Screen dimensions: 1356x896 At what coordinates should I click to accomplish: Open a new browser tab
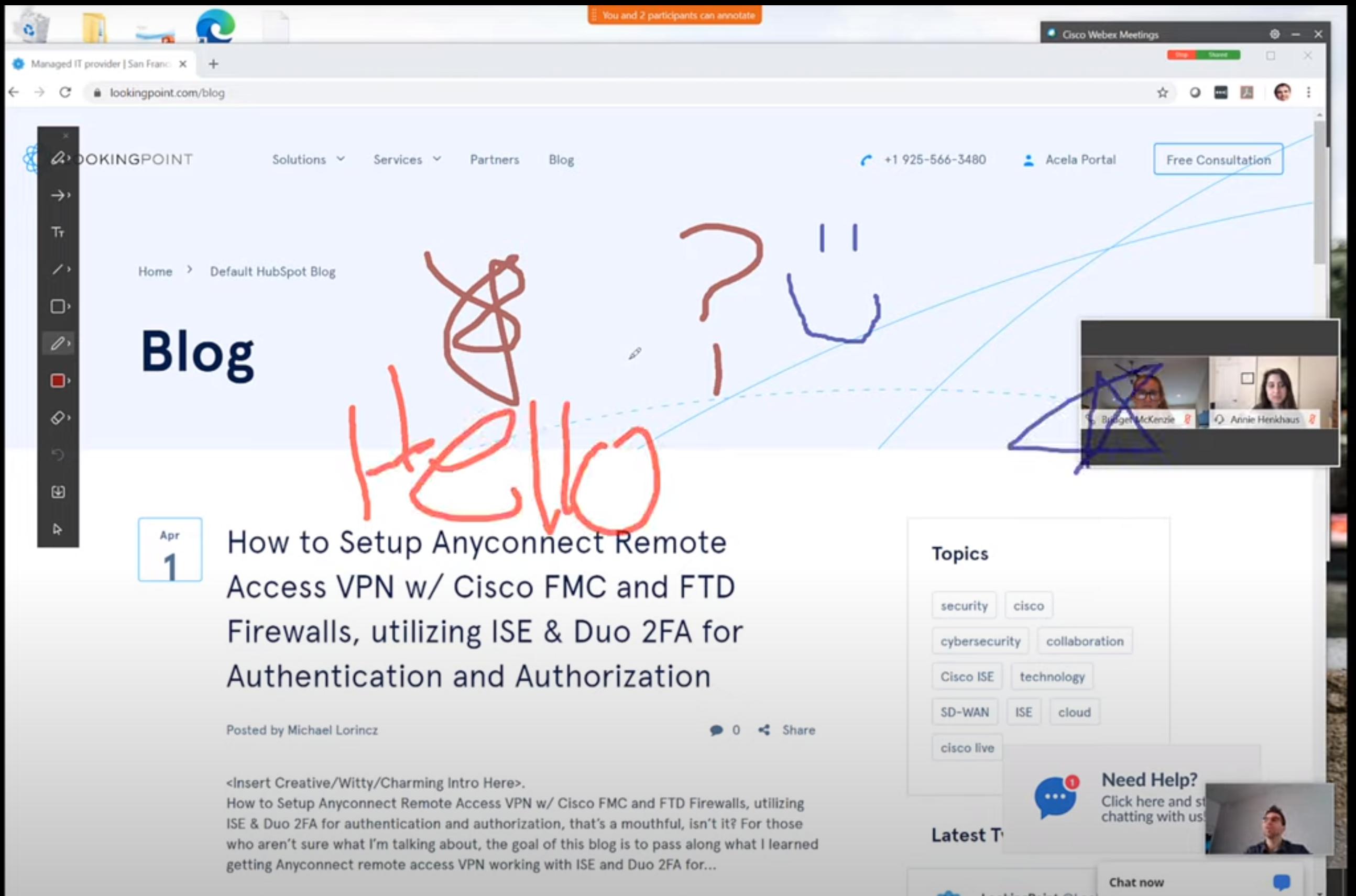click(x=213, y=63)
